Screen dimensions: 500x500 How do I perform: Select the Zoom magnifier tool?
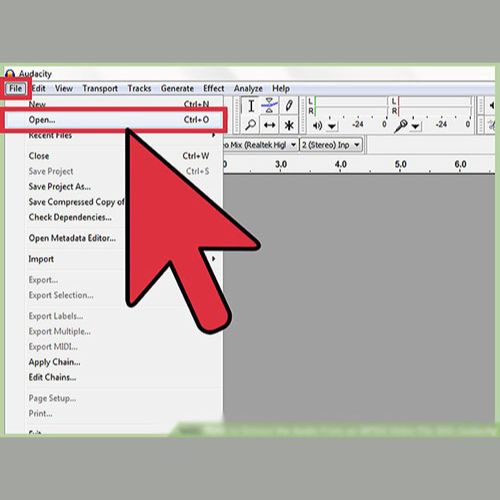pos(251,125)
